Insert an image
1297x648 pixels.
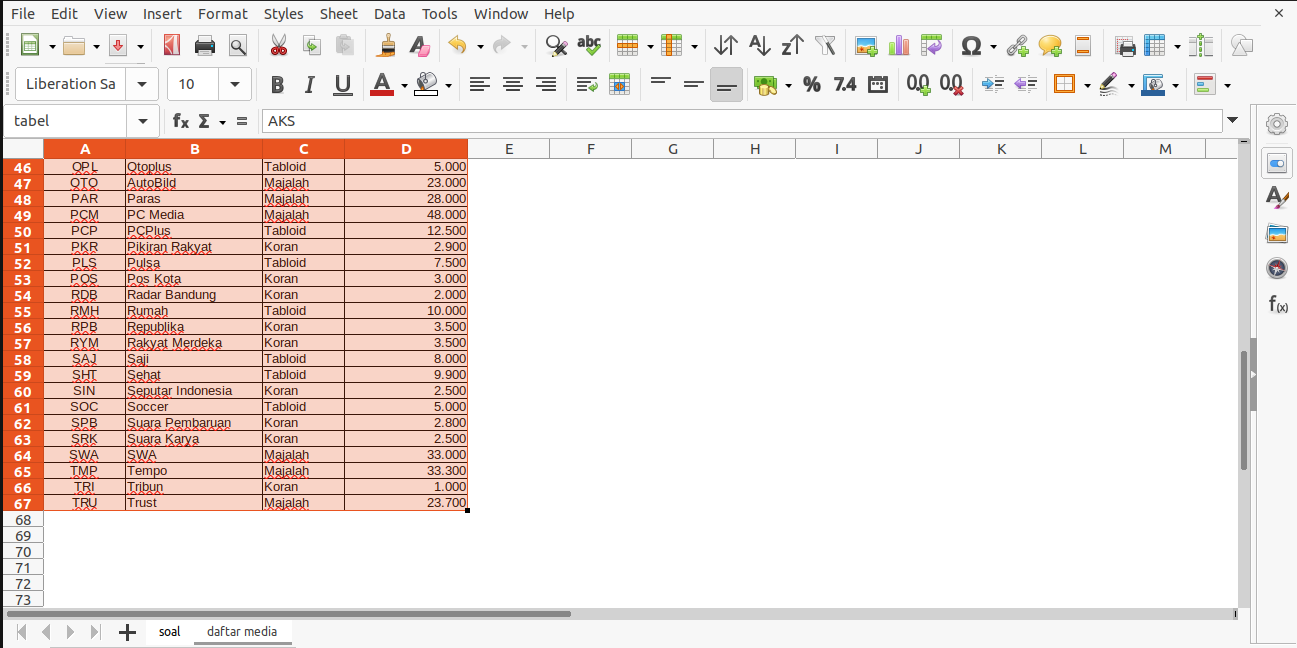click(x=866, y=45)
